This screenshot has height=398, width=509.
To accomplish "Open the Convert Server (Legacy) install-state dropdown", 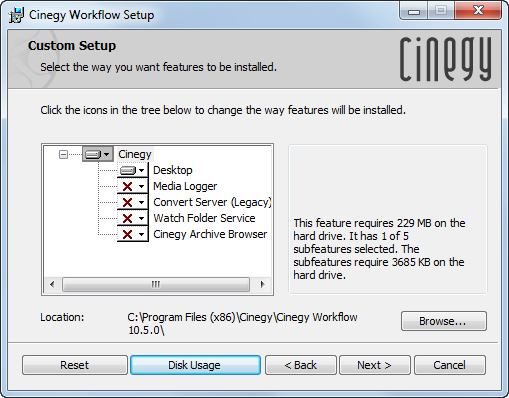I will pos(132,202).
